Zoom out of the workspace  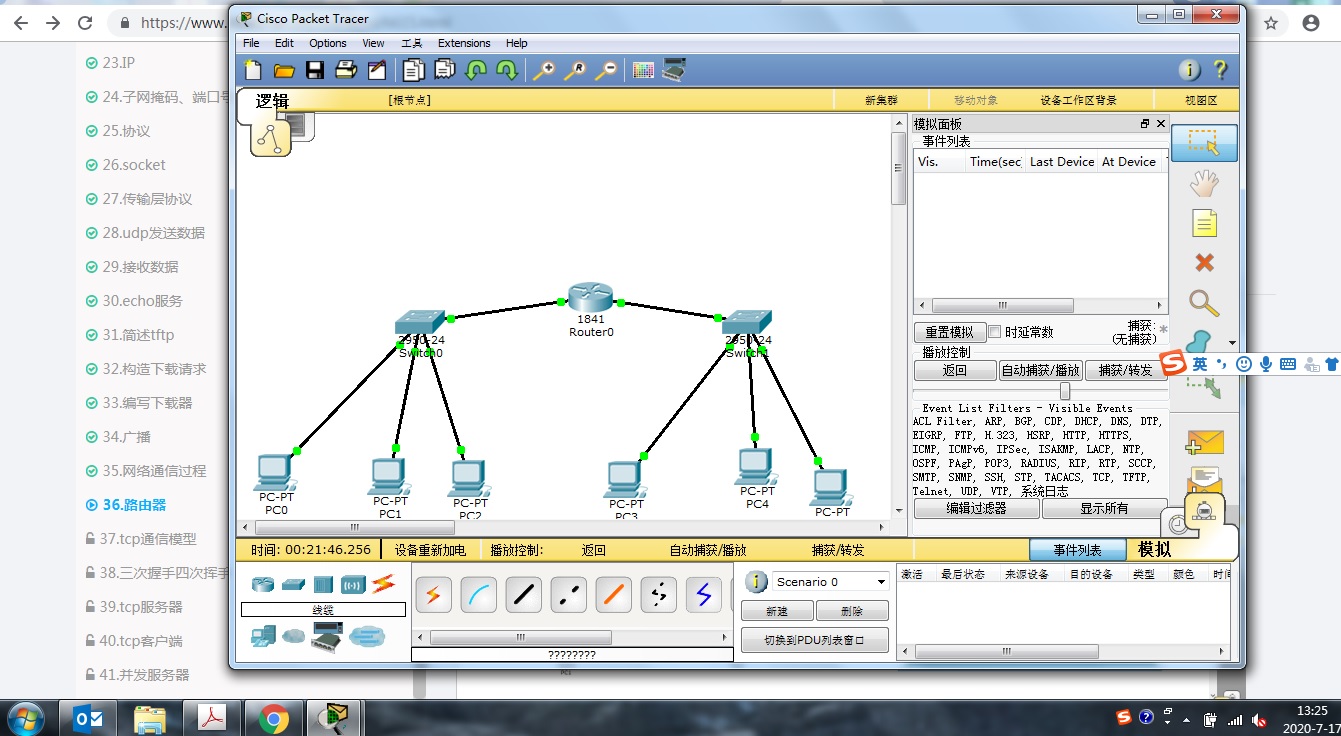[x=606, y=70]
